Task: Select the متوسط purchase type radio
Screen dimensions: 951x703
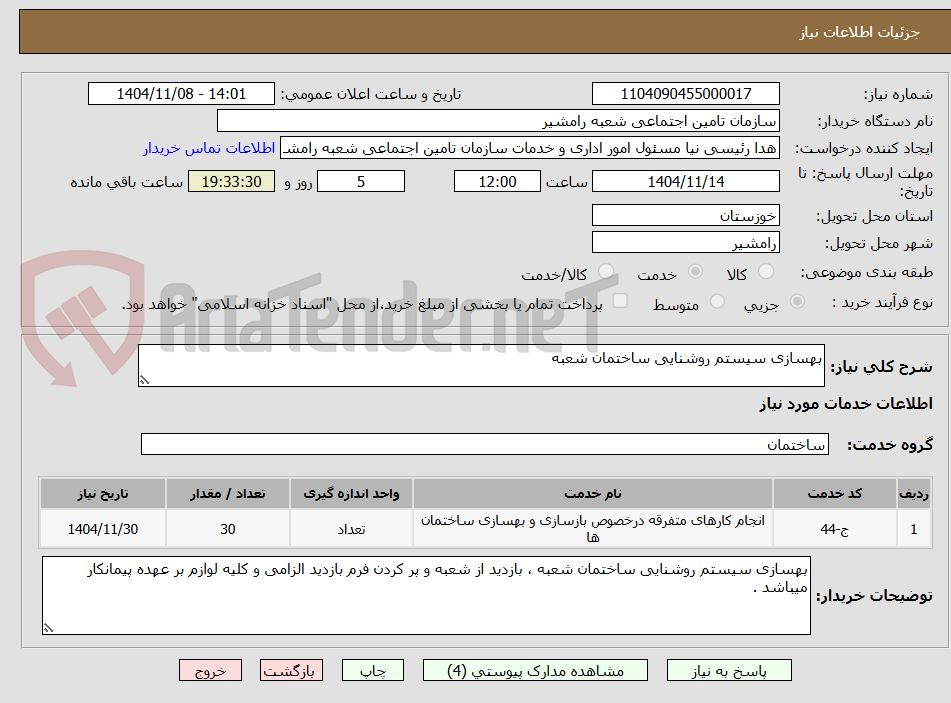Action: coord(717,301)
